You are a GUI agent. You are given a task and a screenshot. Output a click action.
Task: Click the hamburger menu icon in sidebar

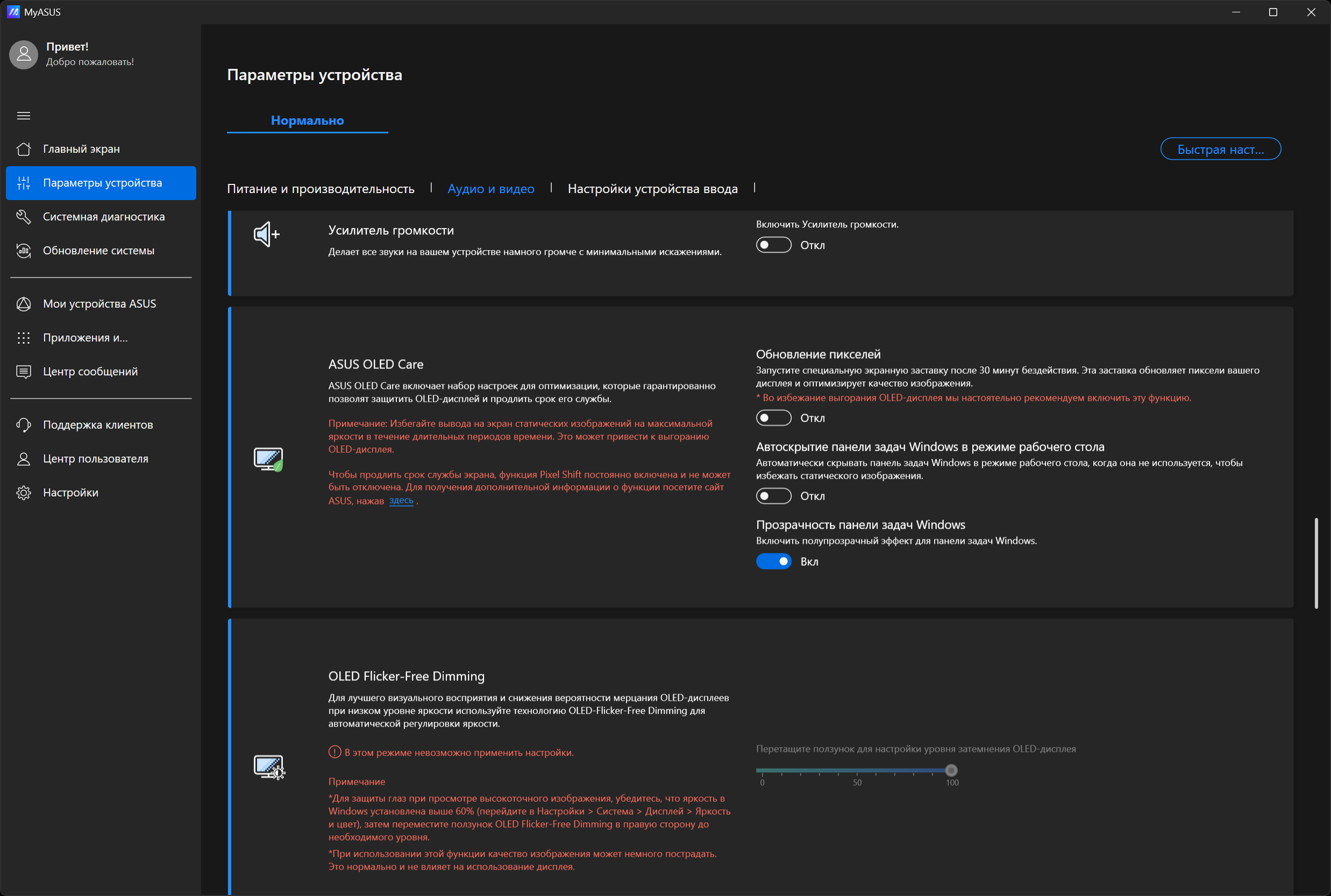(x=24, y=116)
